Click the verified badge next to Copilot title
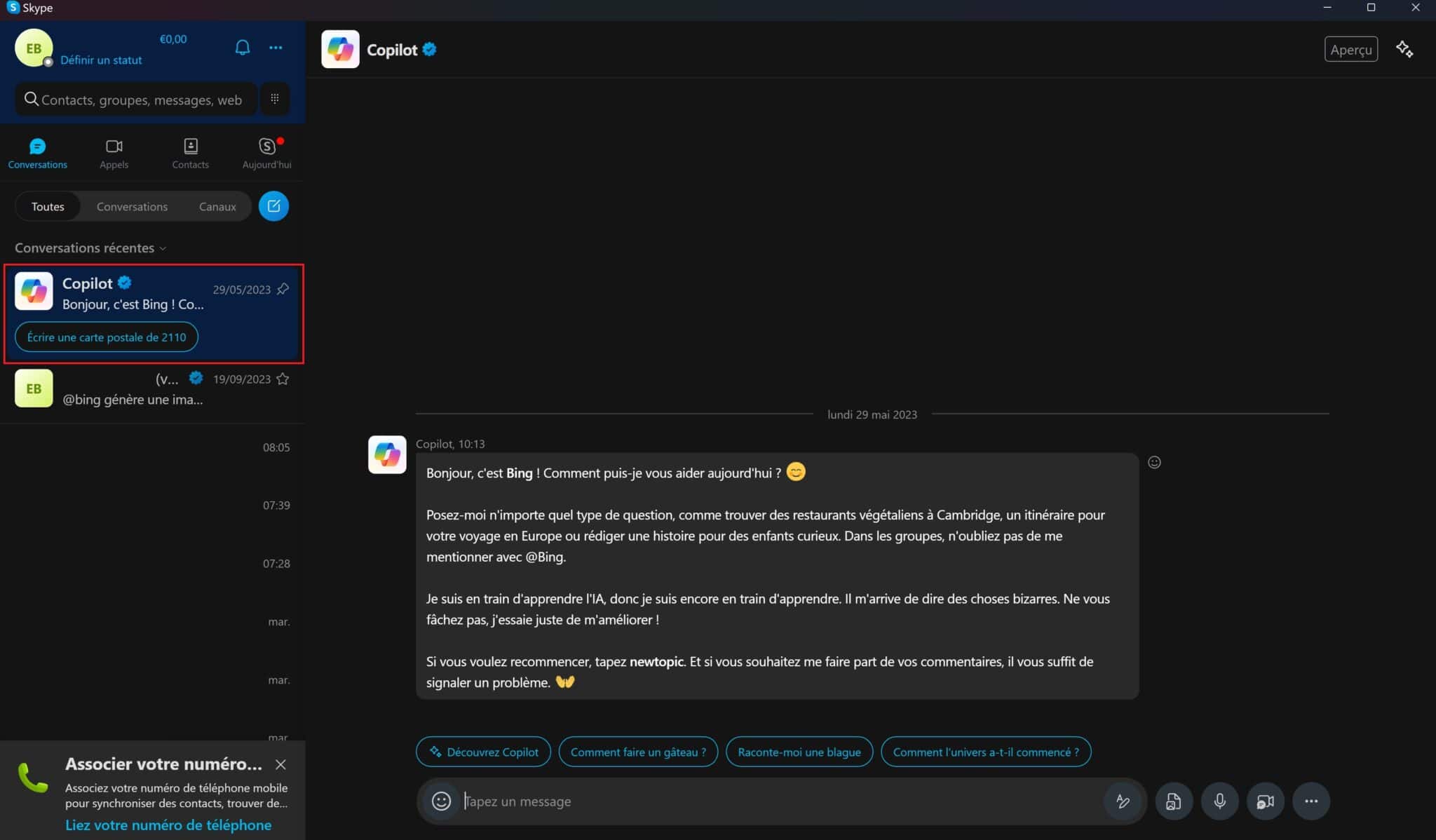1436x840 pixels. 429,49
